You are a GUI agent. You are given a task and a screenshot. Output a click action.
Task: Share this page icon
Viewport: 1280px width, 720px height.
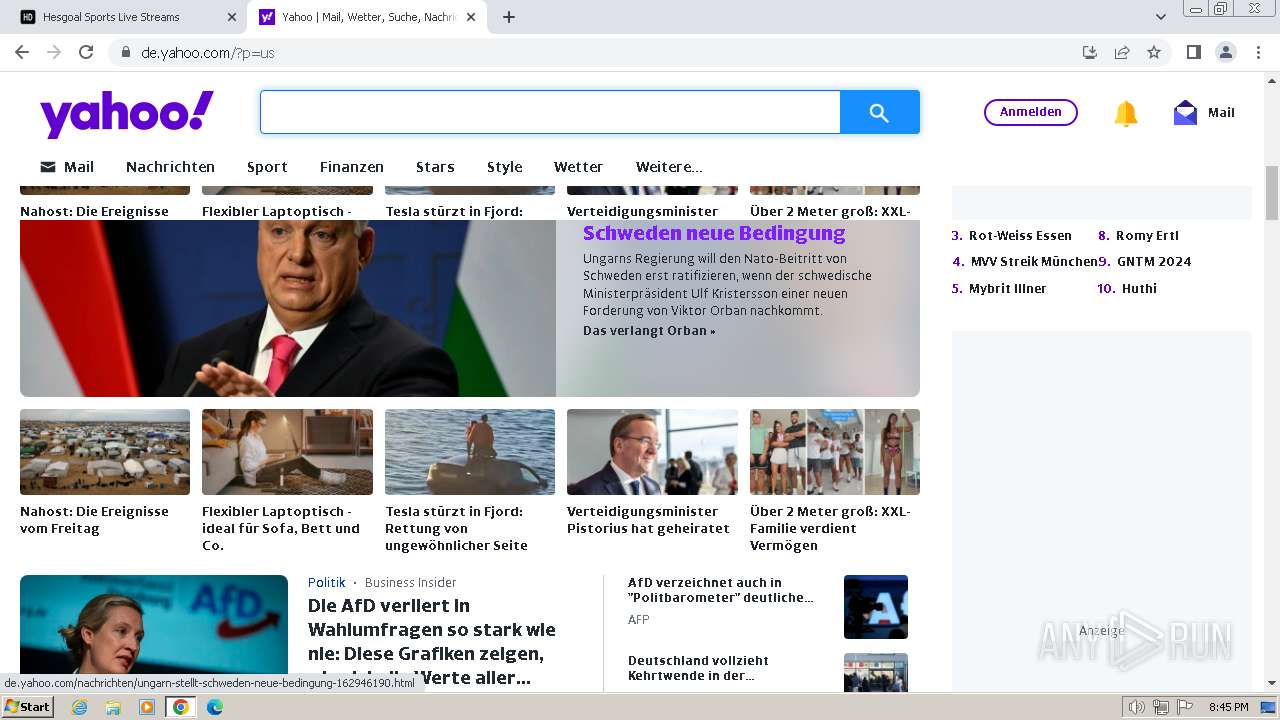tap(1122, 52)
